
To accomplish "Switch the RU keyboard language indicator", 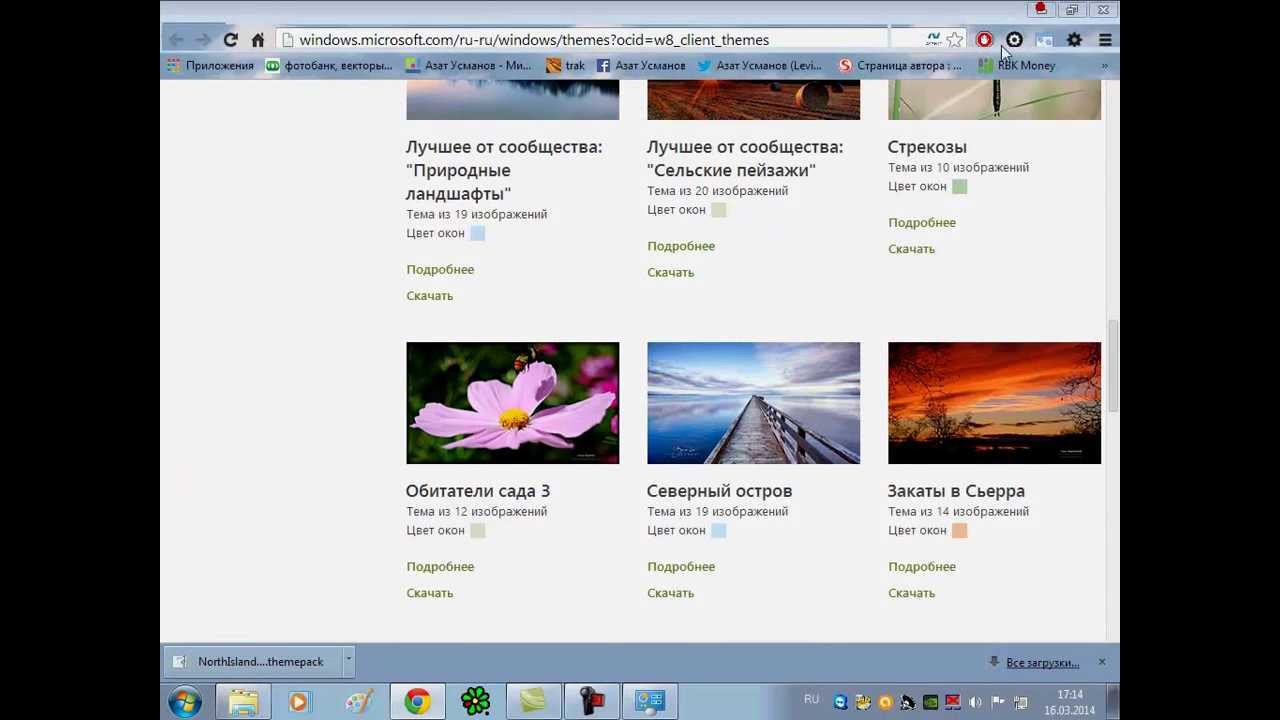I will pyautogui.click(x=811, y=700).
